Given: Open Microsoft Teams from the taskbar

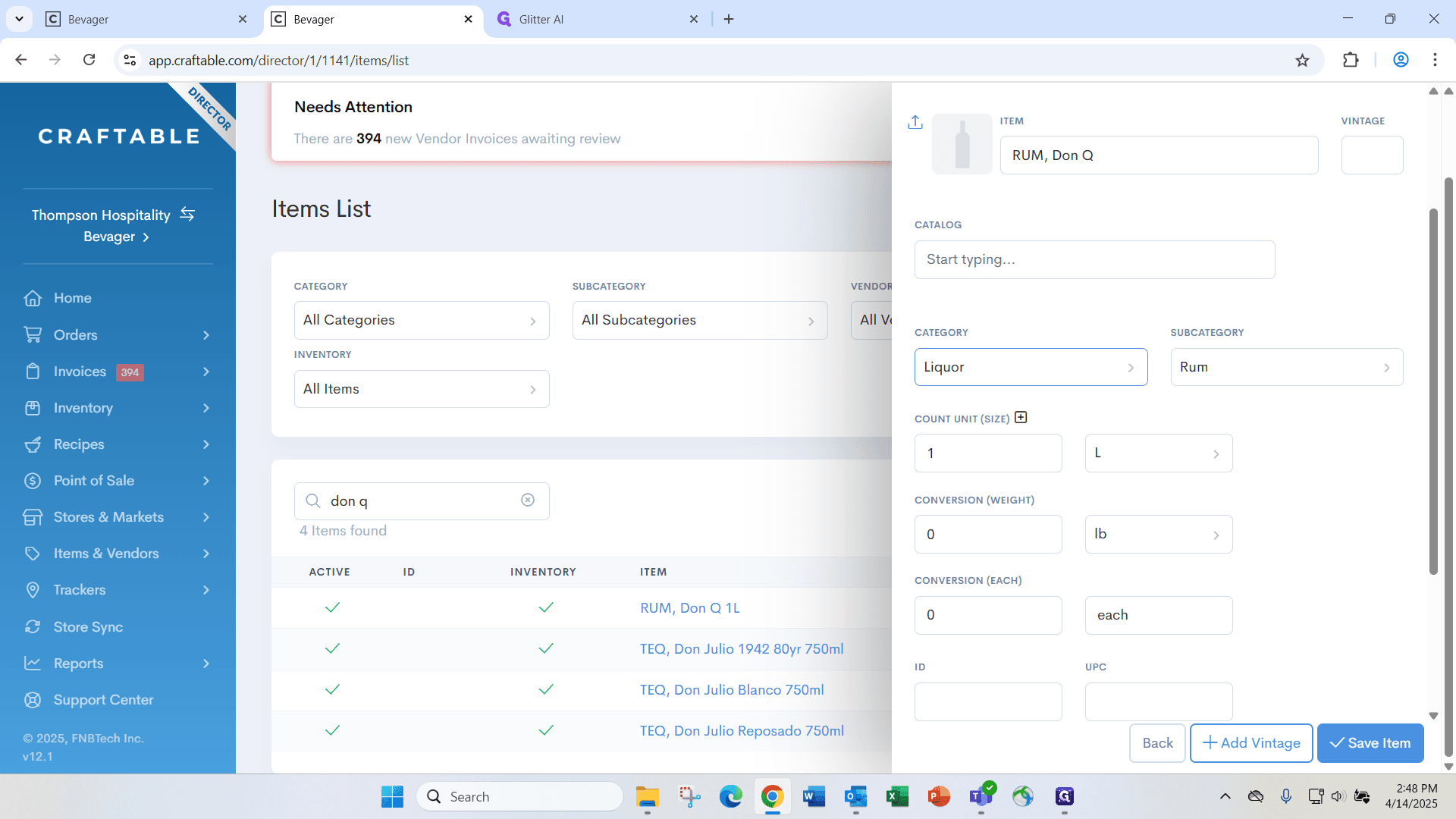Looking at the screenshot, I should click(981, 796).
